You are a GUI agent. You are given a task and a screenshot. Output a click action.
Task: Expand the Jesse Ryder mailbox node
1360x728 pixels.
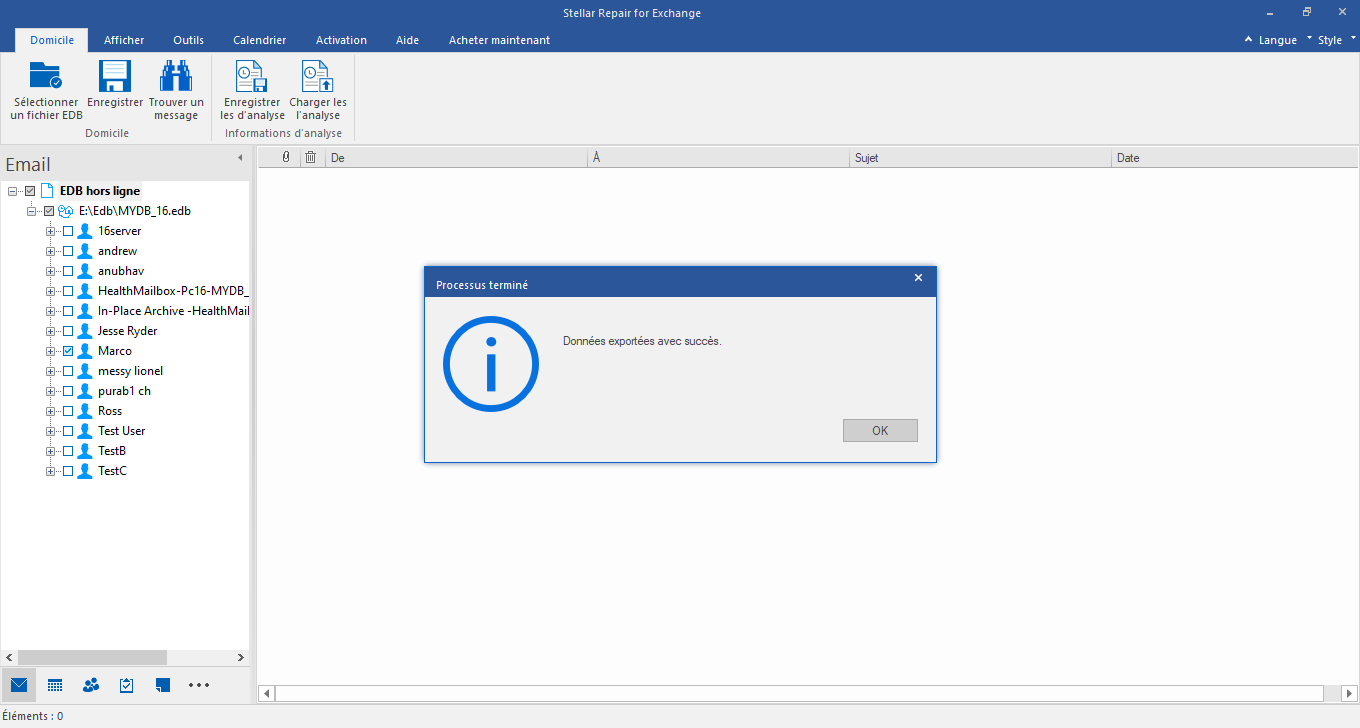click(50, 331)
